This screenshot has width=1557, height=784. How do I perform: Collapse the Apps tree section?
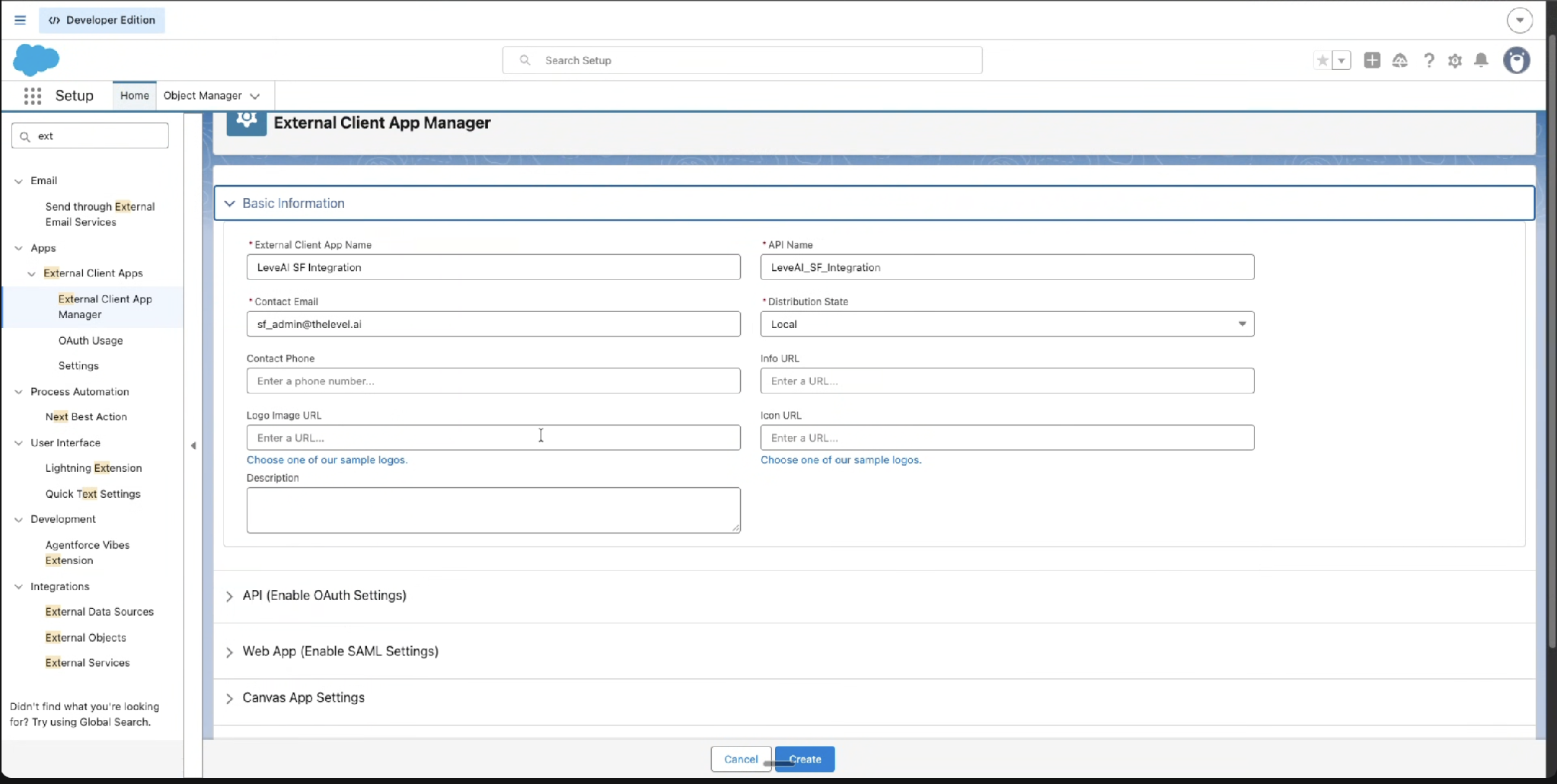coord(19,248)
